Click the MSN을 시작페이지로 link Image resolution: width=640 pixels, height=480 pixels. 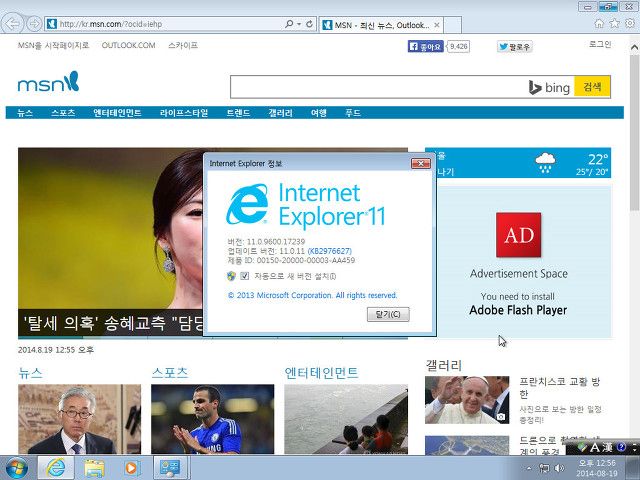(53, 45)
